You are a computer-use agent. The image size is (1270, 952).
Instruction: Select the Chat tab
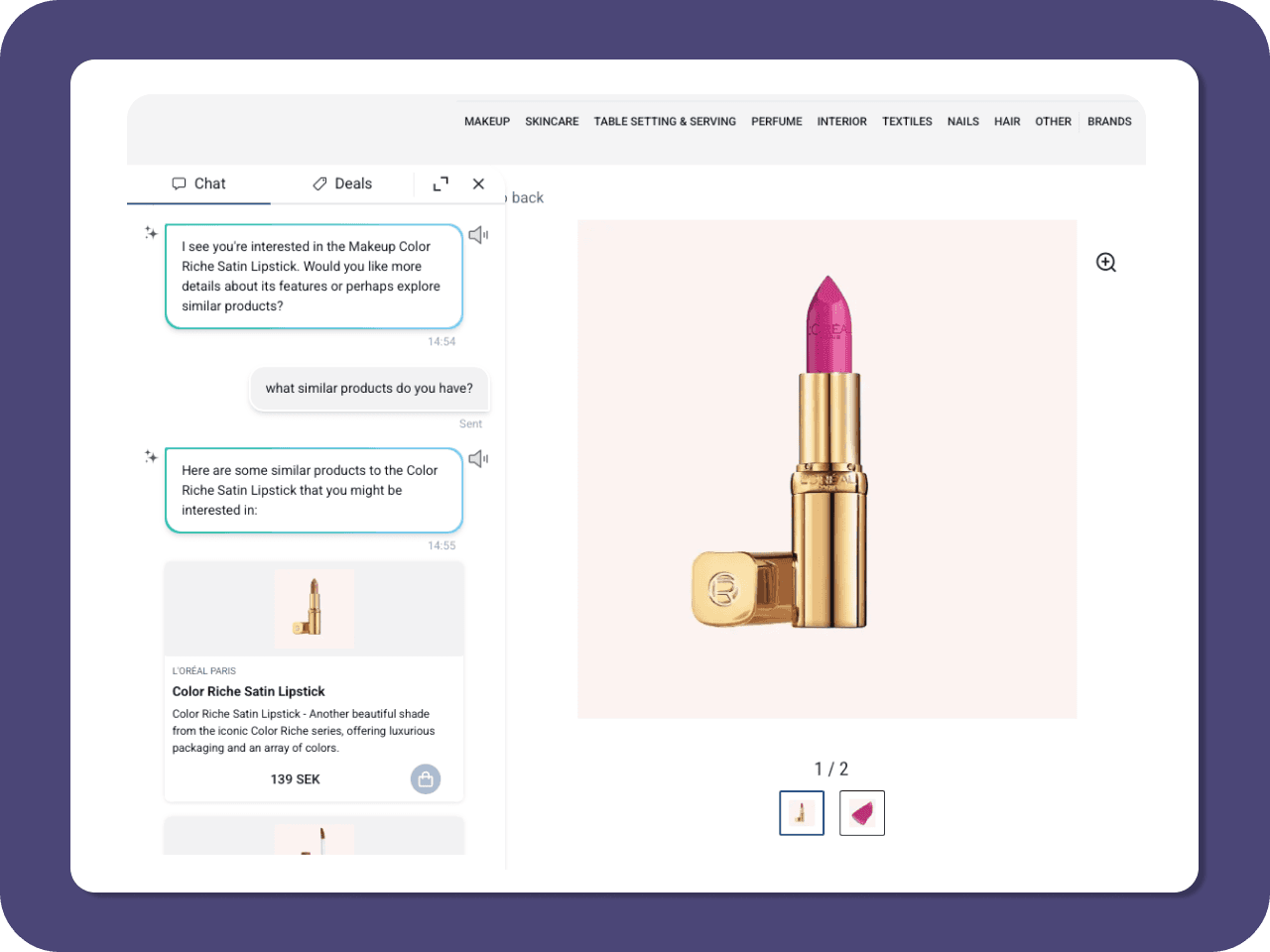click(198, 183)
